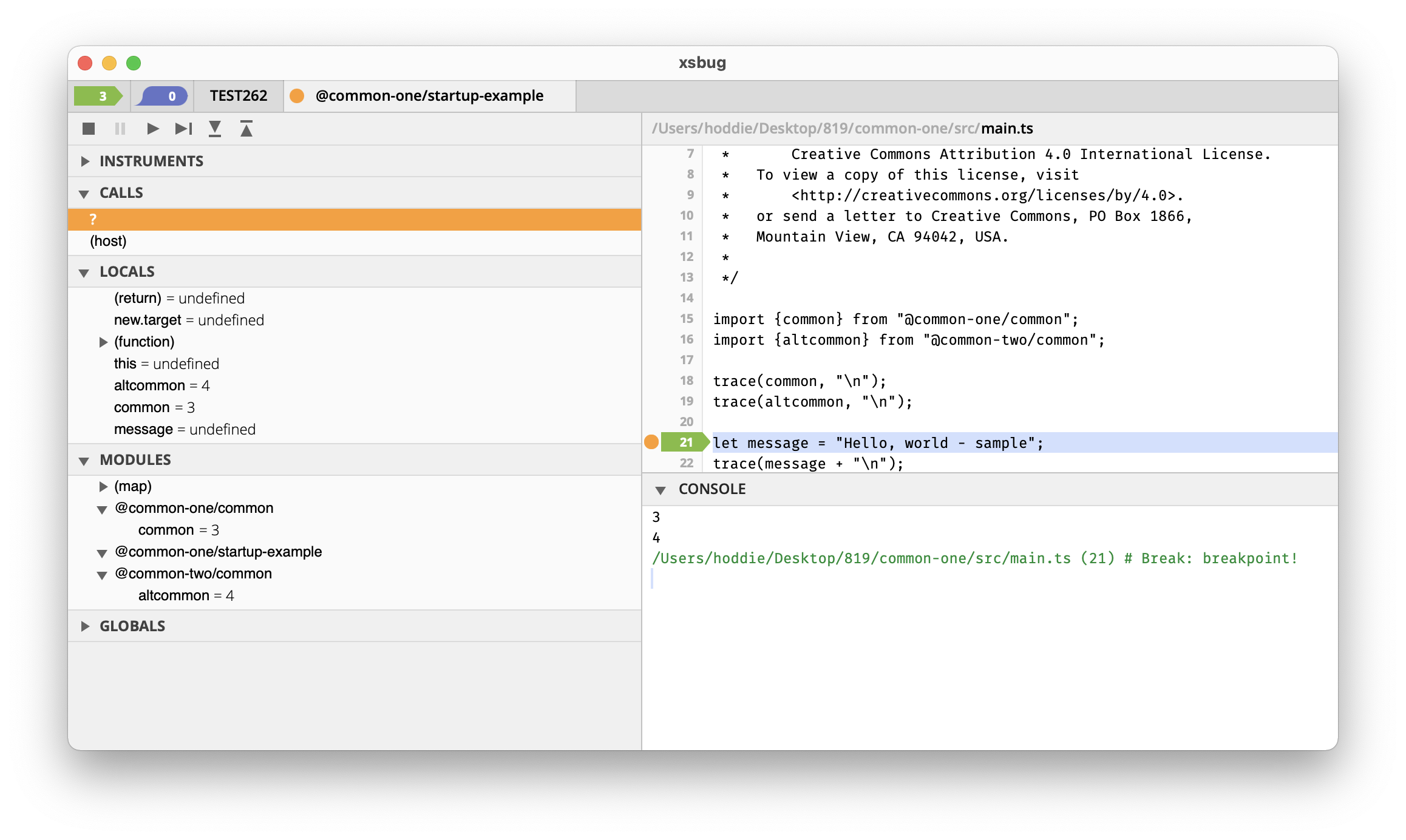Expand the (map) entry under MODULES
Viewport: 1406px width, 840px height.
103,486
